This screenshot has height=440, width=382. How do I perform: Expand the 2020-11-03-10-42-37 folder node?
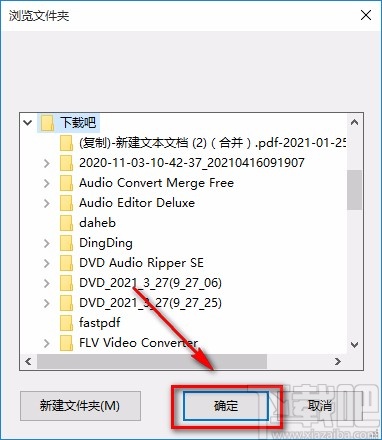tap(47, 163)
